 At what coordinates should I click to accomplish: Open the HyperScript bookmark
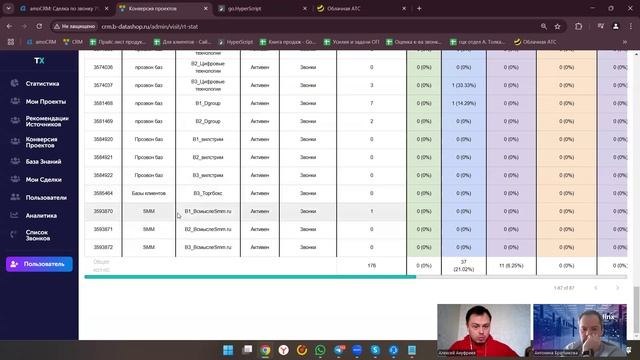point(236,42)
